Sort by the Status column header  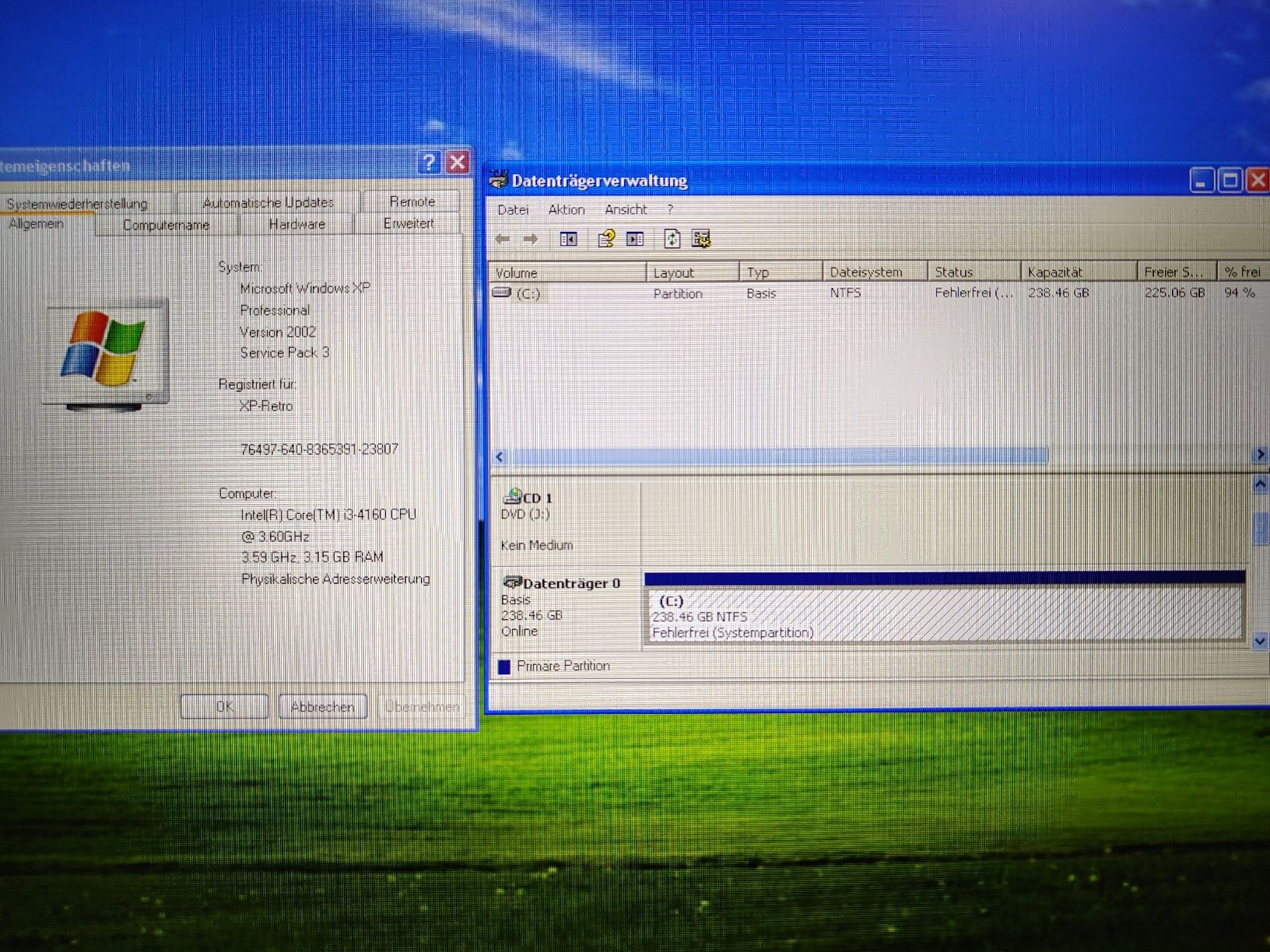pos(974,271)
